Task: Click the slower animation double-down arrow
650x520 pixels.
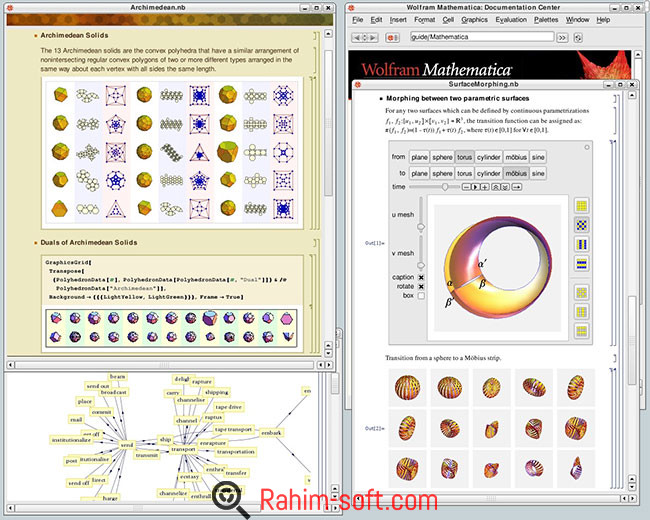Action: click(504, 187)
